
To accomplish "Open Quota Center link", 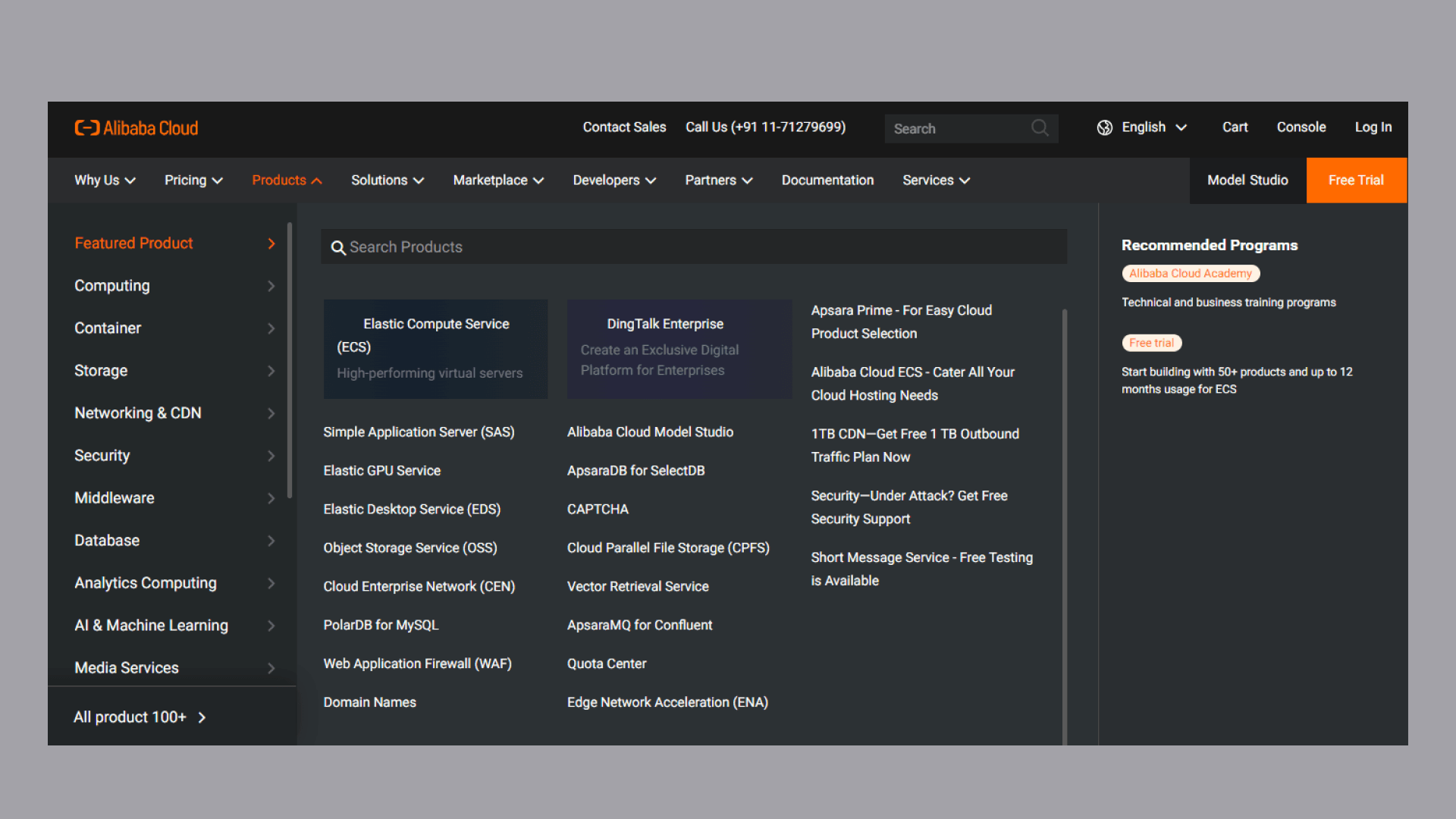I will (x=607, y=664).
